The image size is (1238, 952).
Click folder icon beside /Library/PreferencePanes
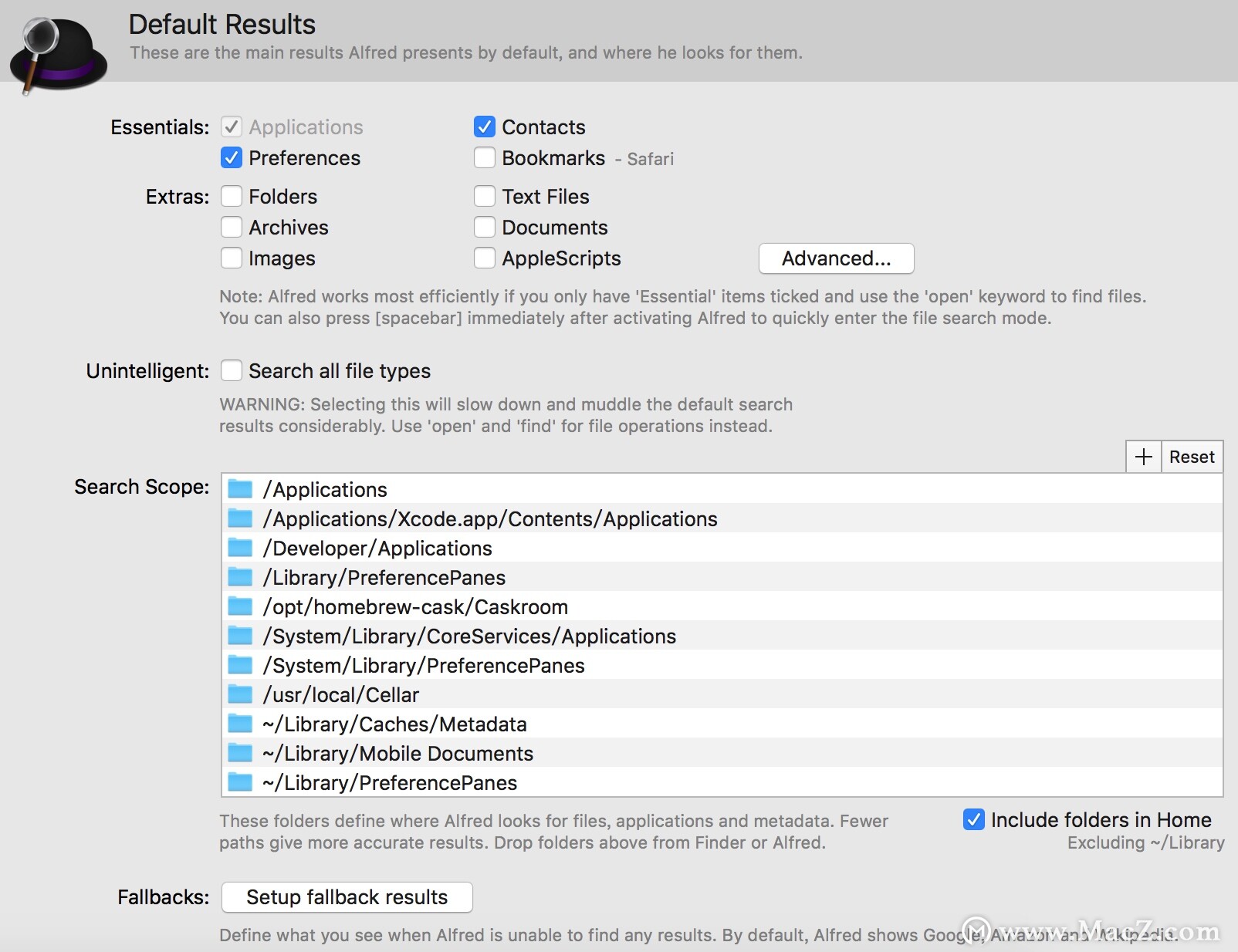point(240,577)
